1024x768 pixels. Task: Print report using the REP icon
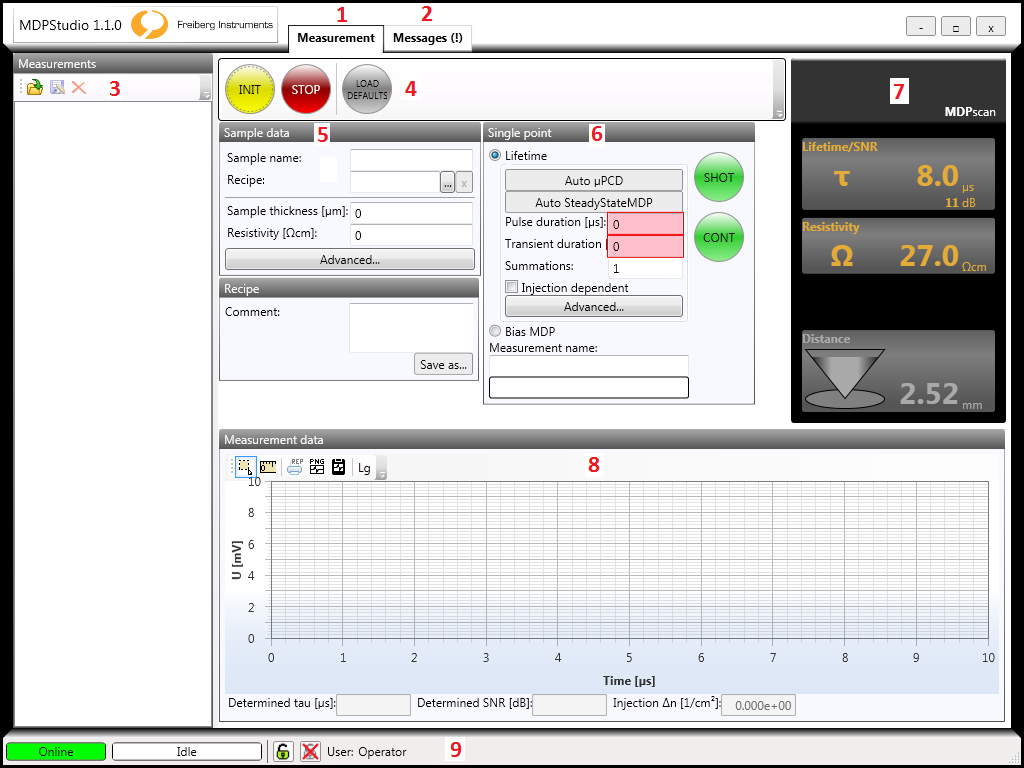295,467
